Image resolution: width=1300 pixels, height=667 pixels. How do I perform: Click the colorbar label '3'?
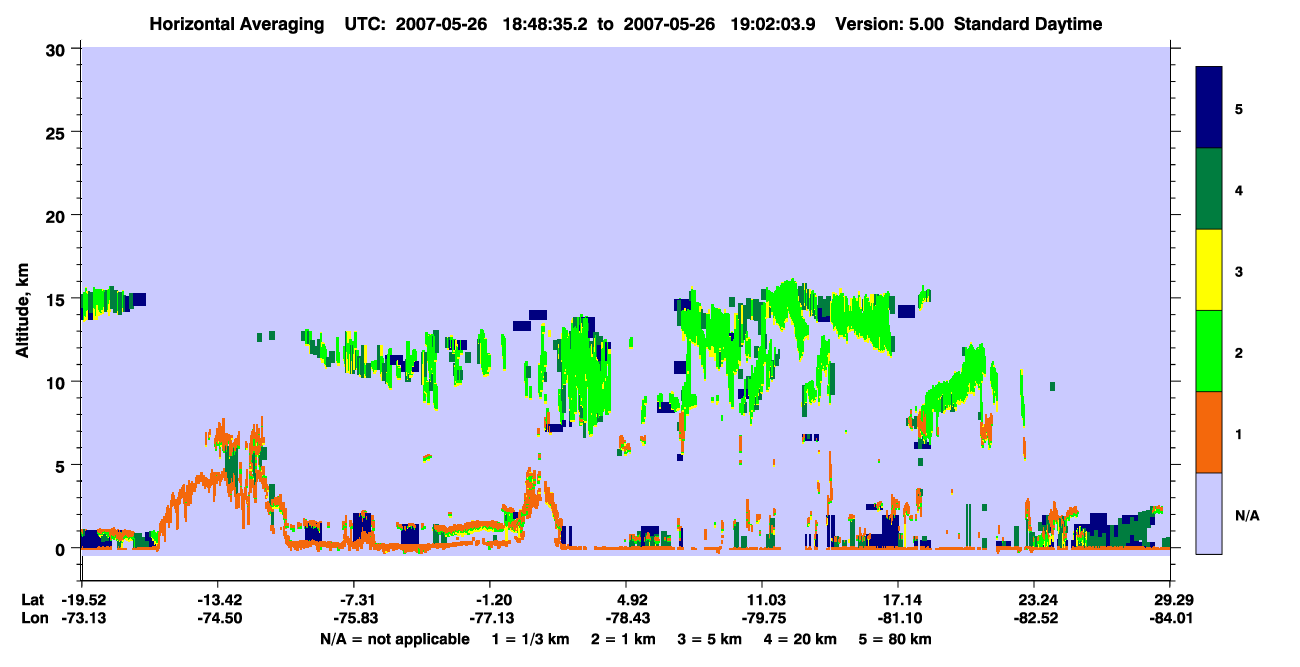1239,270
